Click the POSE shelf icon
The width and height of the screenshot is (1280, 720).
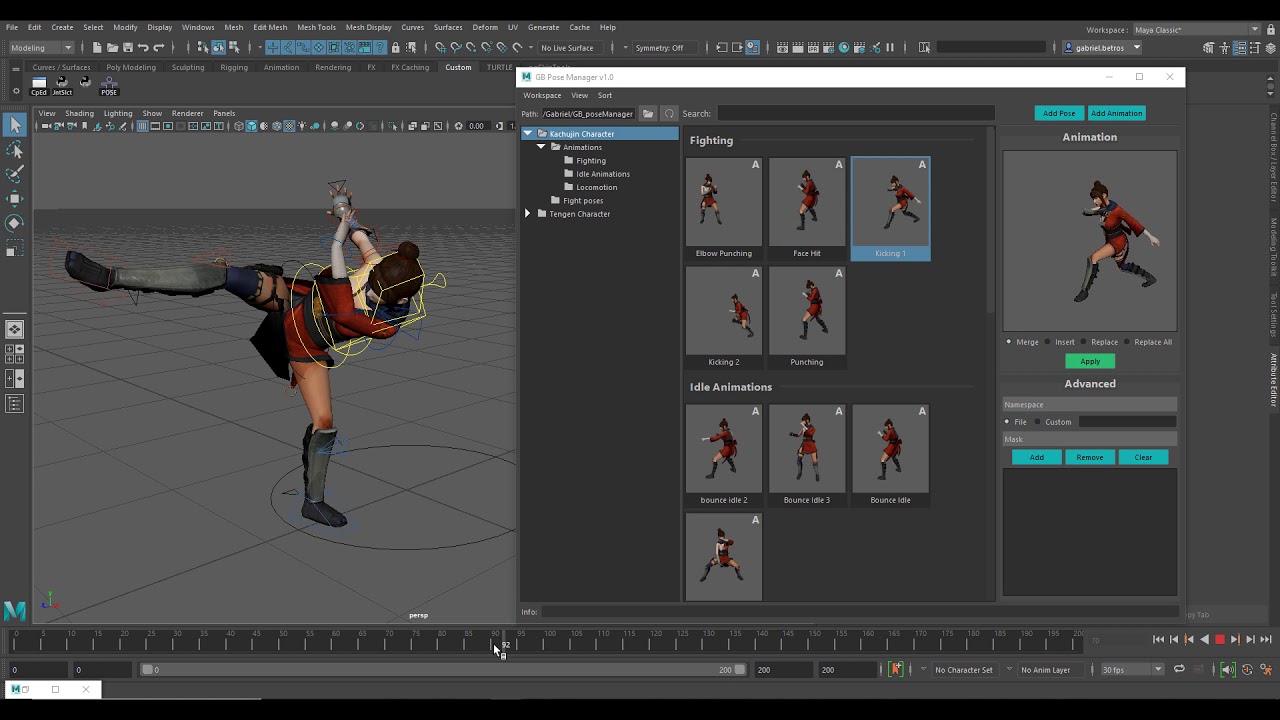[109, 86]
